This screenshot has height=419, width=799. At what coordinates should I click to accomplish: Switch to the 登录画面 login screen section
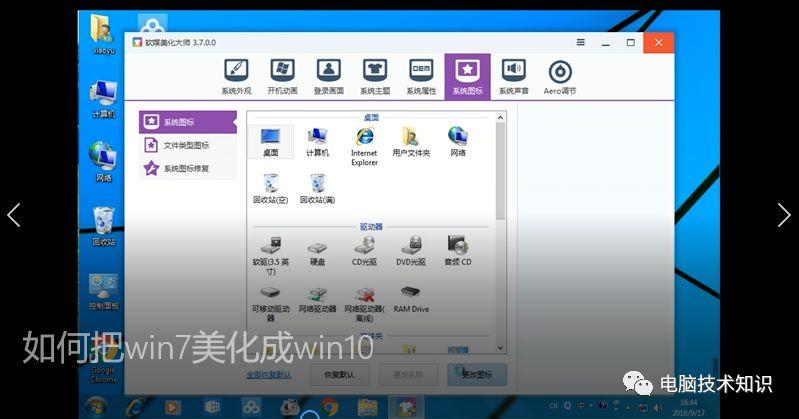329,77
